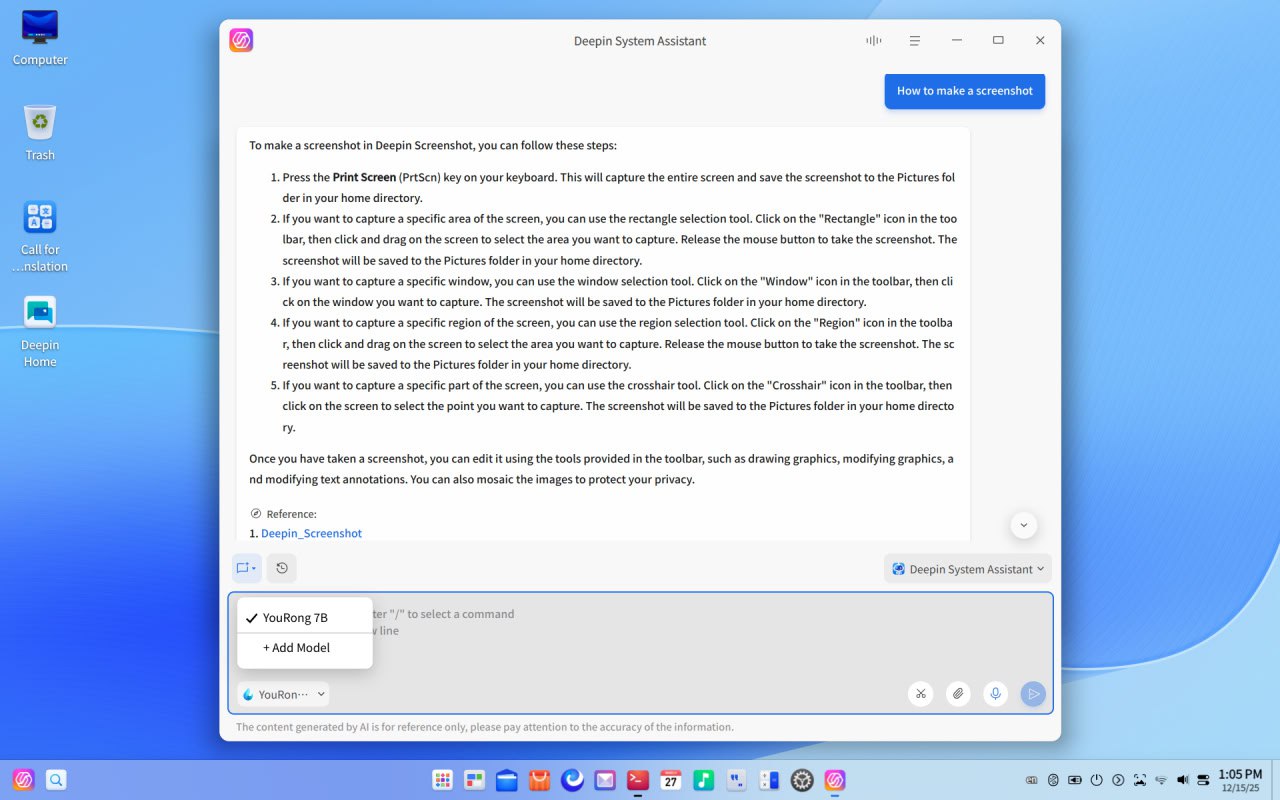Open the Computer desktop icon
1280x800 pixels.
(40, 38)
